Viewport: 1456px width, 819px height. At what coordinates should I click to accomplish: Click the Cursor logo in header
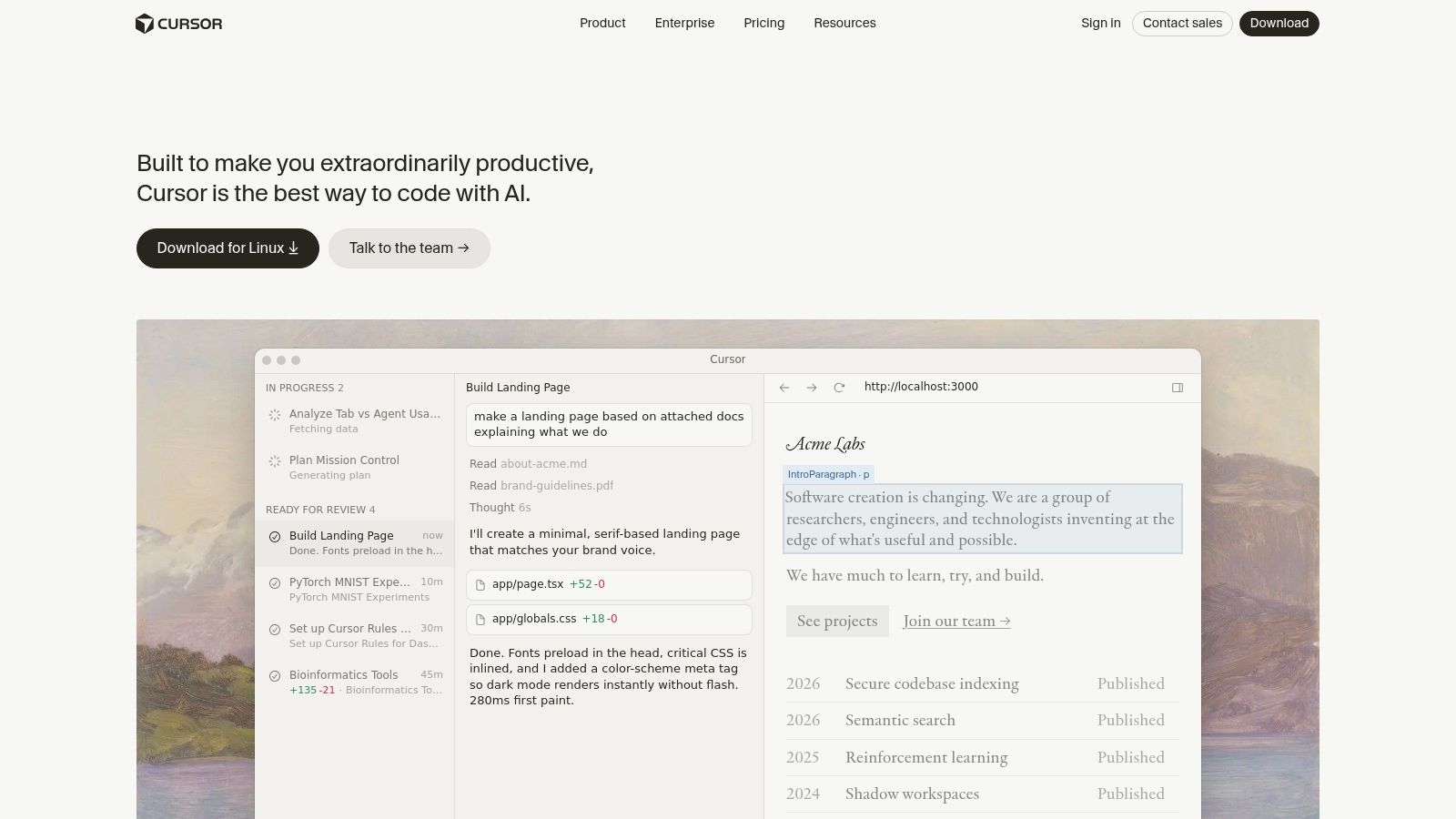[x=178, y=24]
